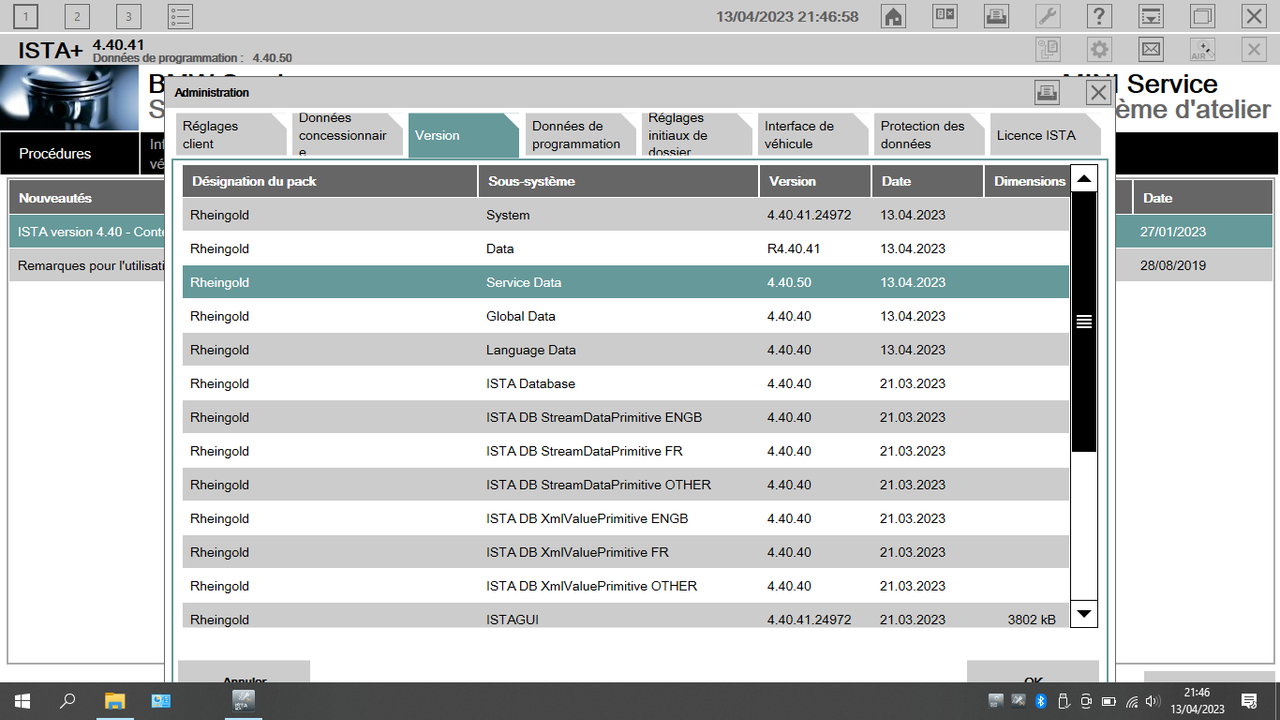Select the ISTA Database row

[x=626, y=383]
